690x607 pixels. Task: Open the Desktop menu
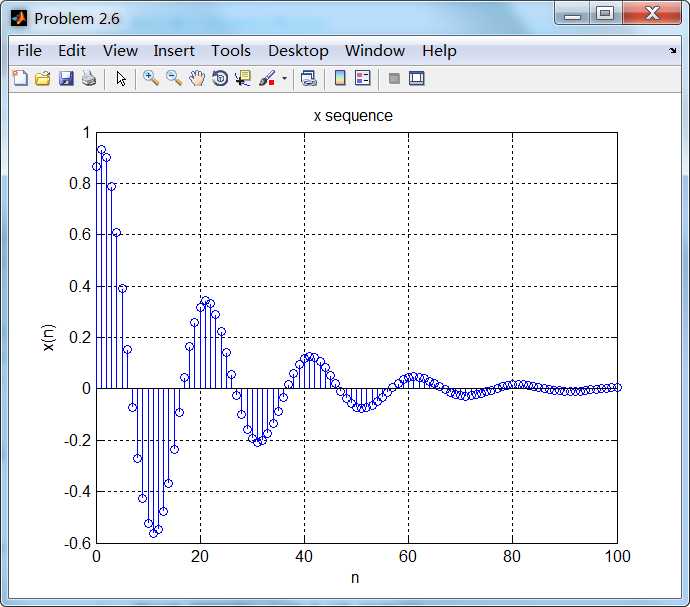(x=298, y=51)
